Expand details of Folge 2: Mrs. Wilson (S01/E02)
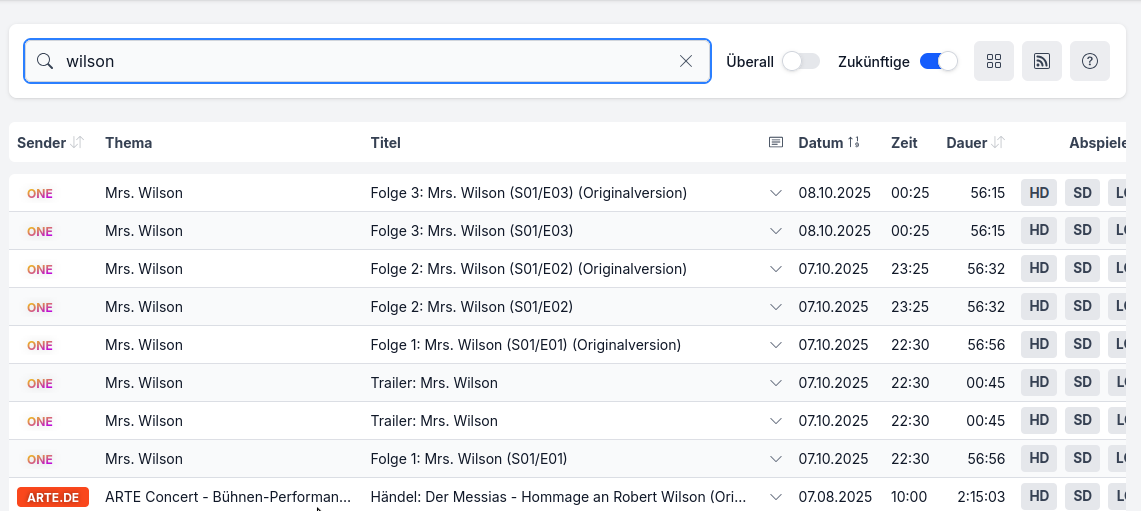The height and width of the screenshot is (511, 1141). tap(776, 307)
